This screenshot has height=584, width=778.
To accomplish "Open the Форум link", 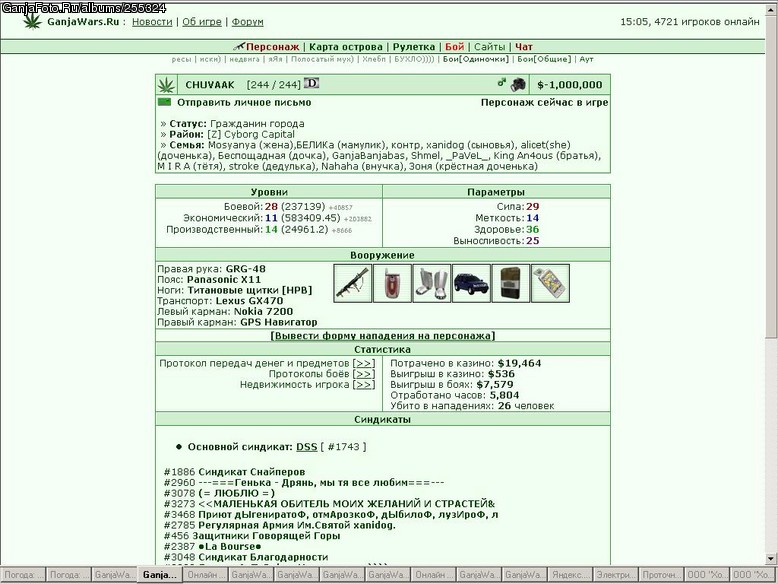I will point(248,22).
